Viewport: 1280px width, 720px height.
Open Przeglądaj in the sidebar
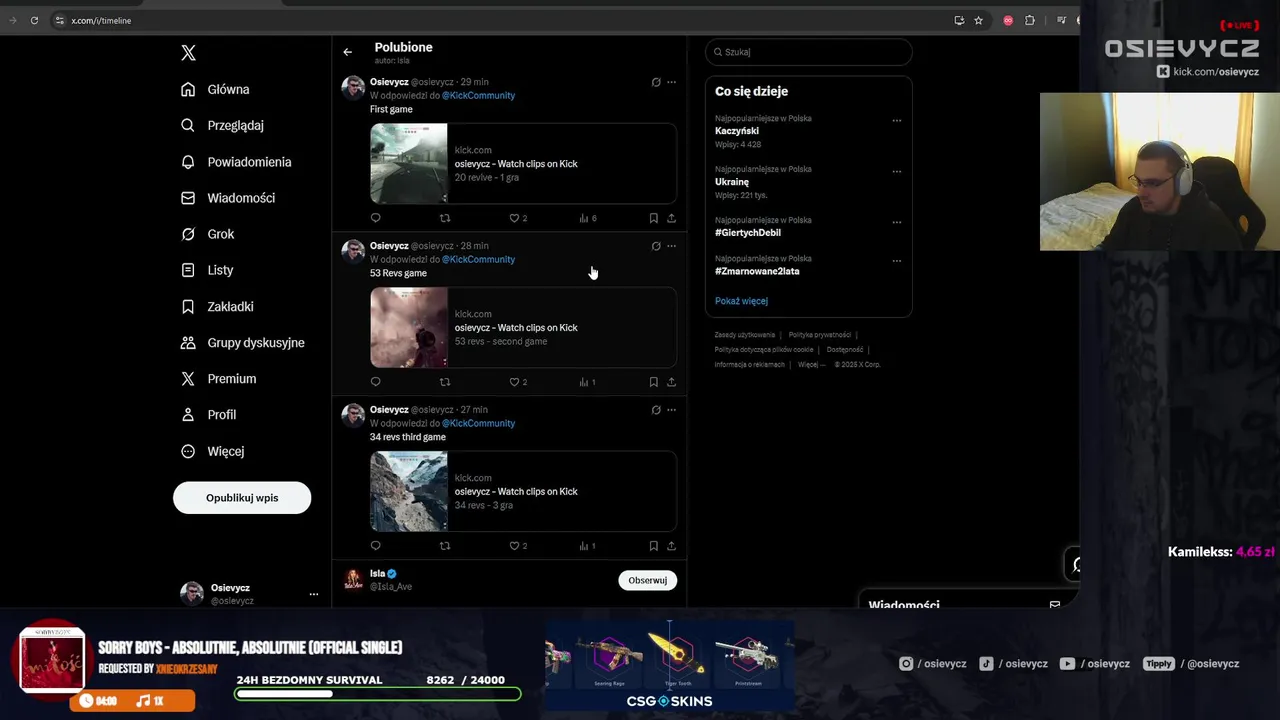222,126
